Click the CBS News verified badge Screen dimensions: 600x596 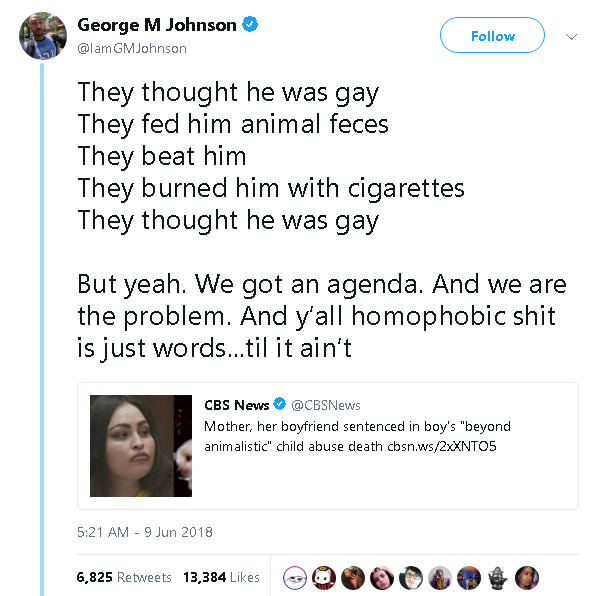pos(280,405)
